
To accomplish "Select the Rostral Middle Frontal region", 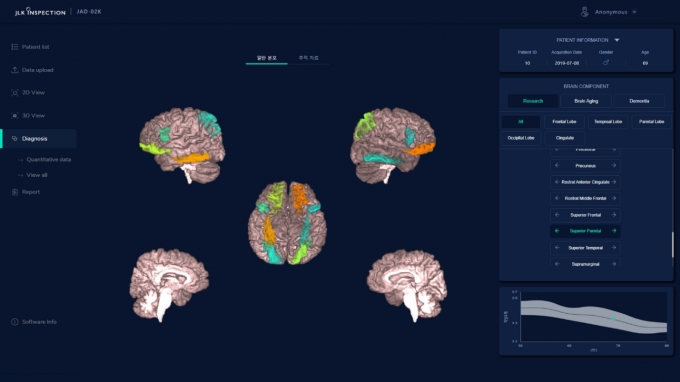I will click(x=585, y=199).
